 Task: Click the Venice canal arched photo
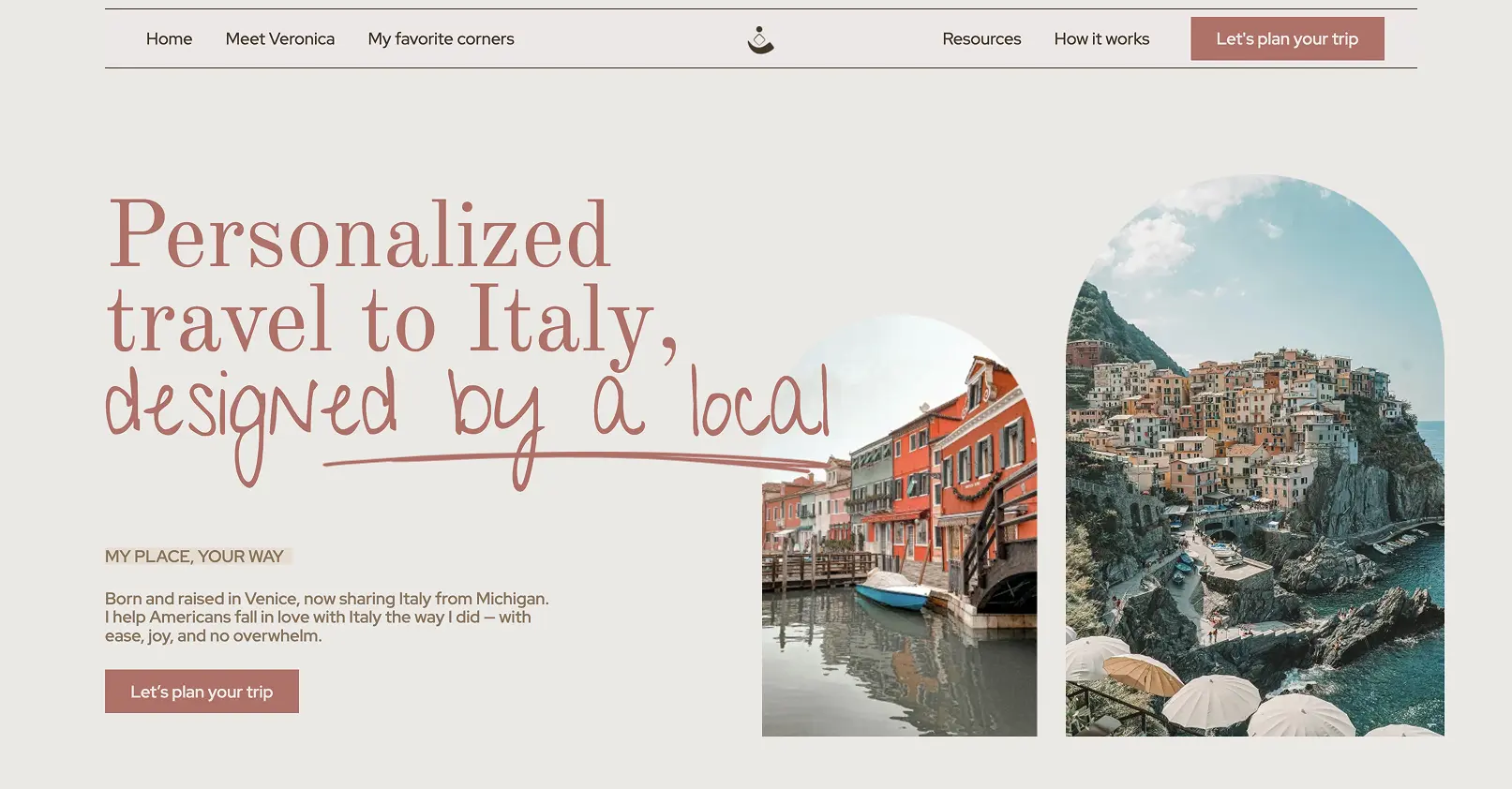click(x=899, y=525)
